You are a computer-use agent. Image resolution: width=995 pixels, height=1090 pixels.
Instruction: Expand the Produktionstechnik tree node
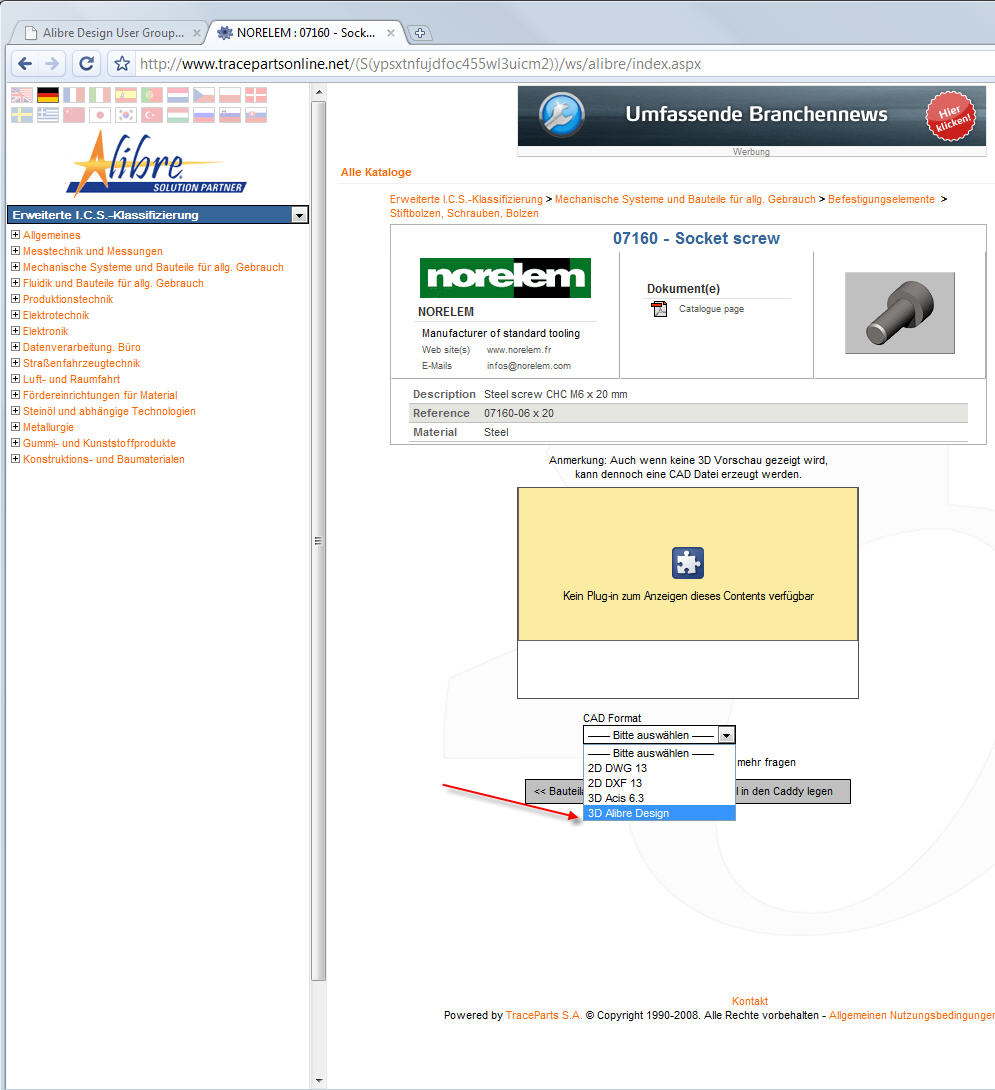point(15,299)
